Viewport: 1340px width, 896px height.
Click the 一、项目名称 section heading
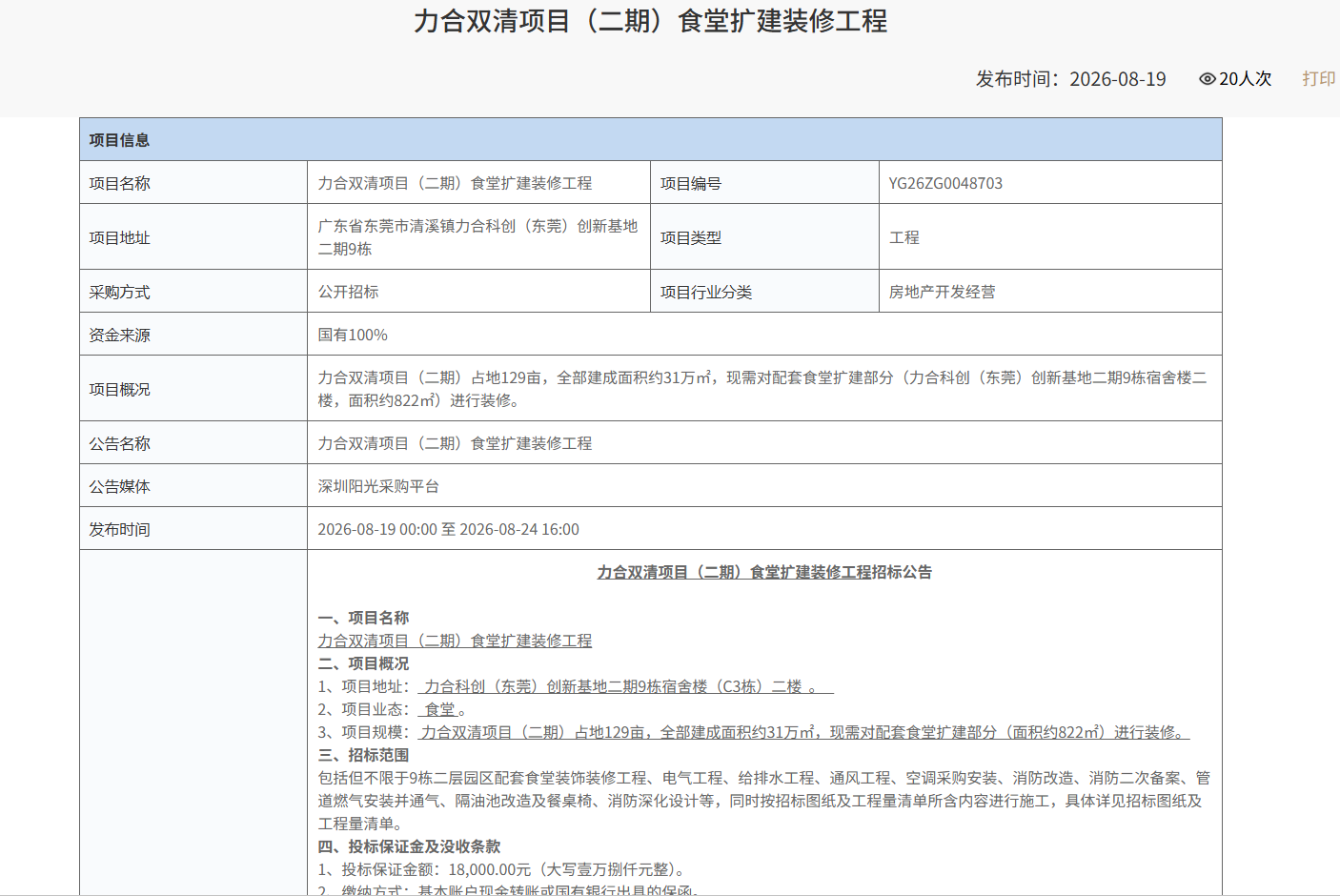[363, 618]
